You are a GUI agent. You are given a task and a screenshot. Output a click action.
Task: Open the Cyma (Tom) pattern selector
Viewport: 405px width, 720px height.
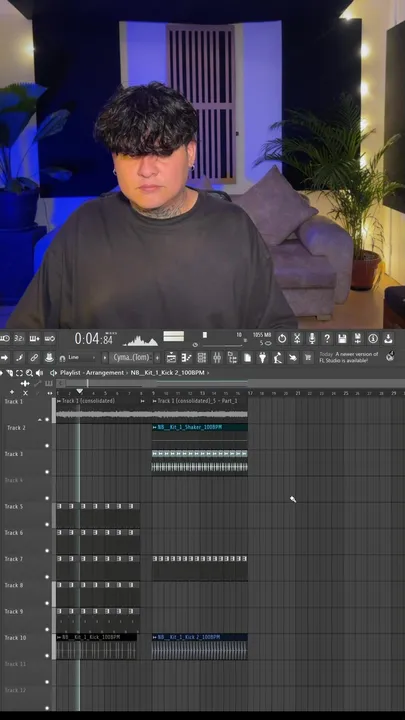131,357
